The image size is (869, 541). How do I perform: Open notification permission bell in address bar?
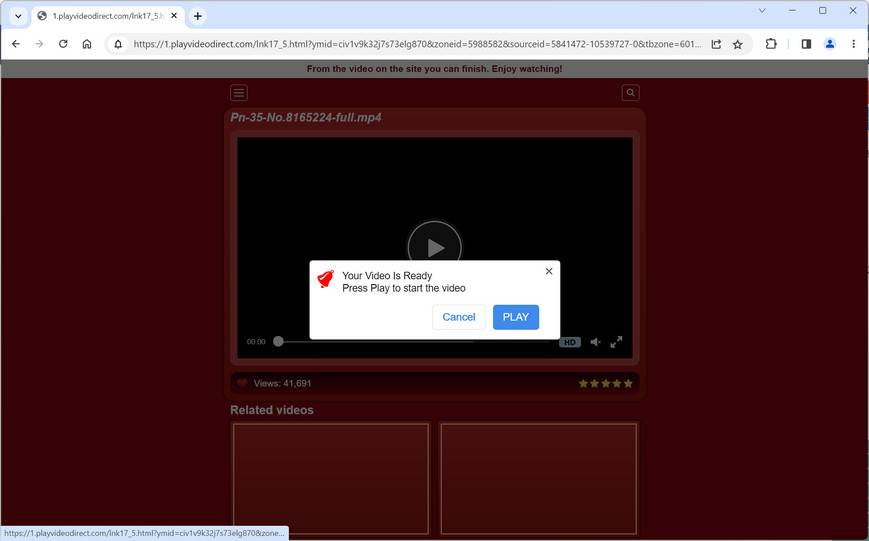tap(118, 44)
